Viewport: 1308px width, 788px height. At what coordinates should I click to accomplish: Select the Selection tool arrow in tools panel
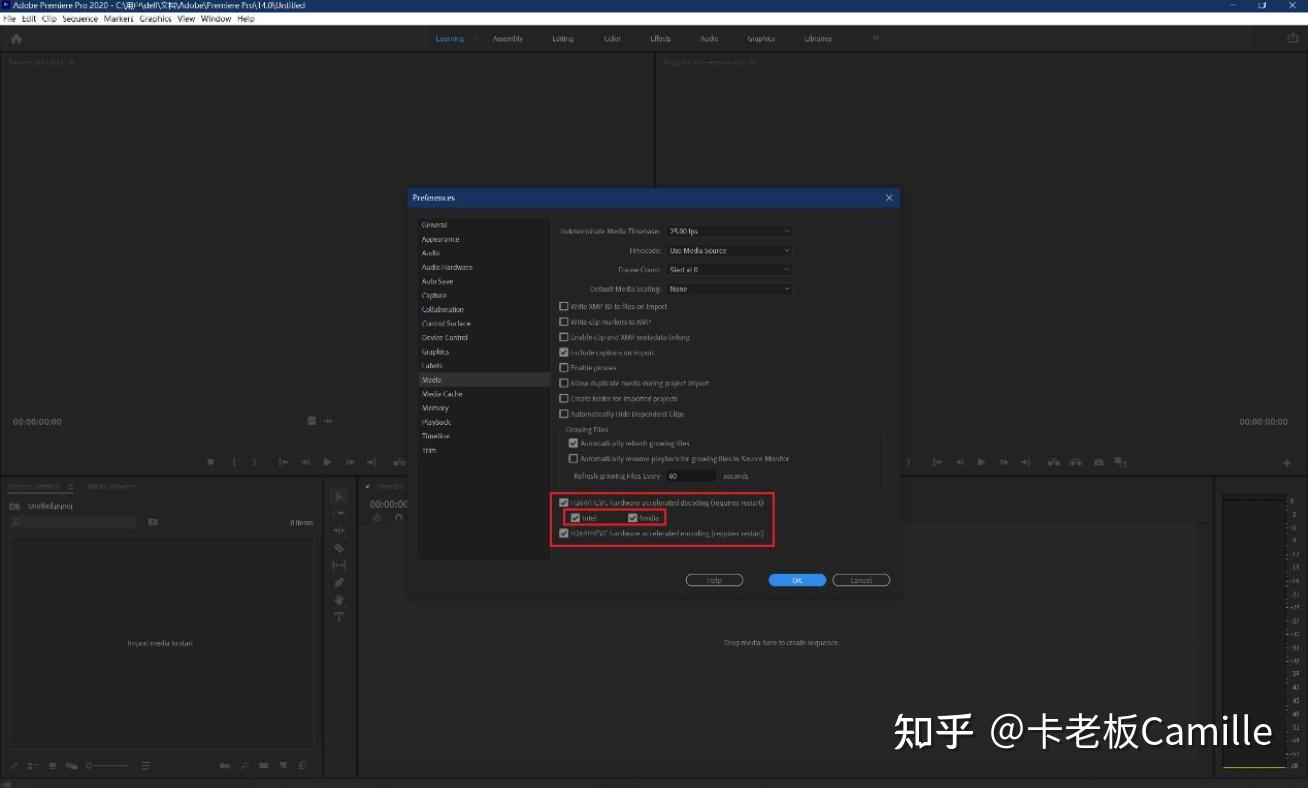pos(339,496)
